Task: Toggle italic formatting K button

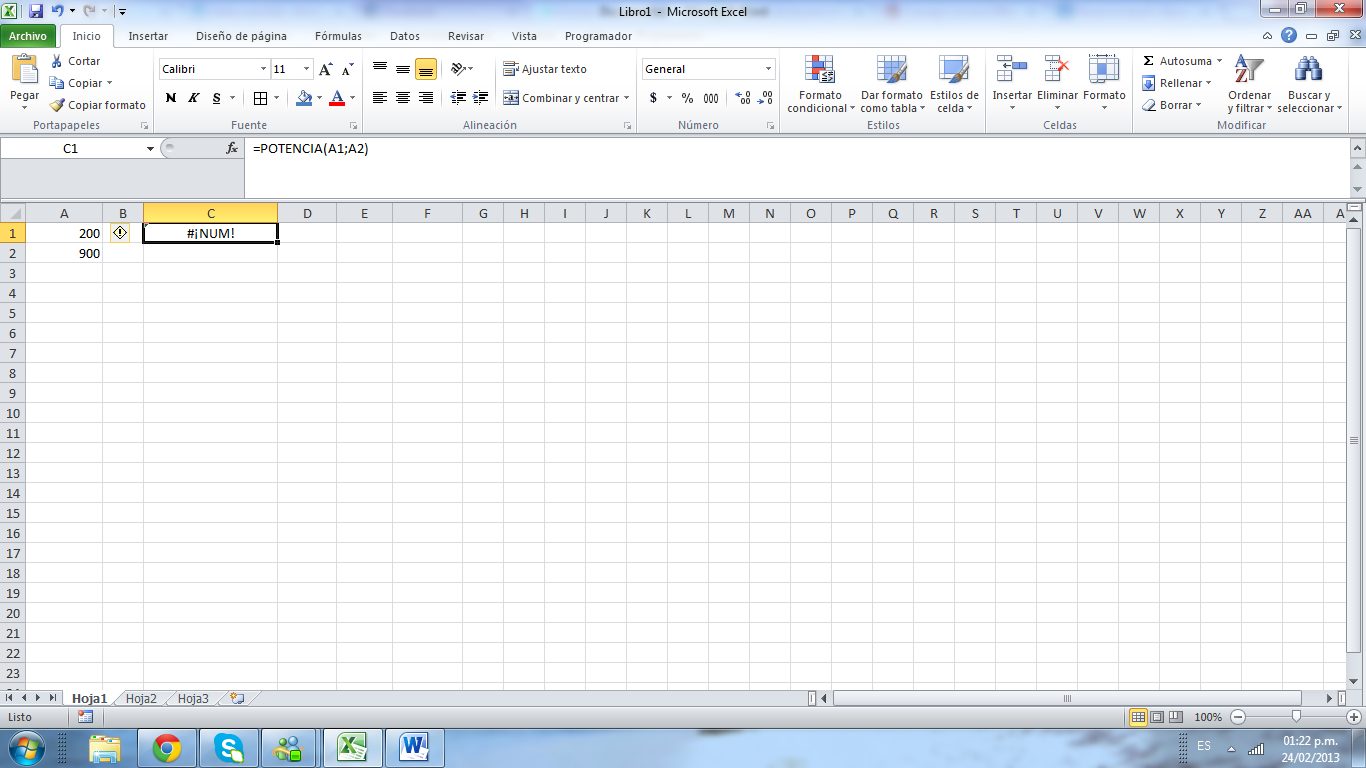Action: coord(194,98)
